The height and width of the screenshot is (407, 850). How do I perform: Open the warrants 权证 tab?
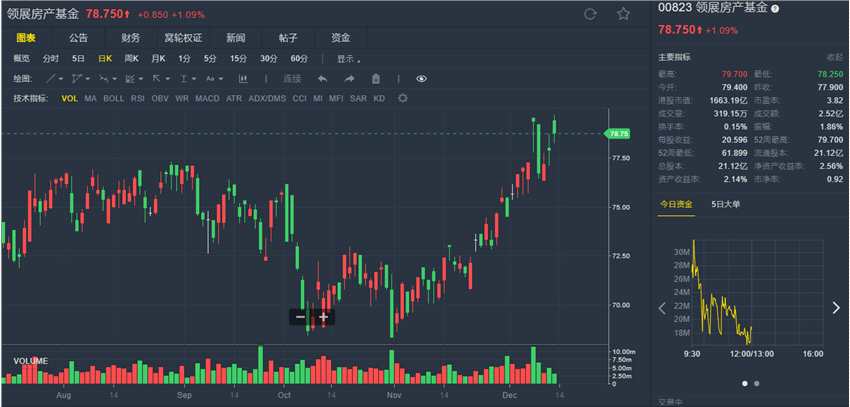click(x=183, y=38)
